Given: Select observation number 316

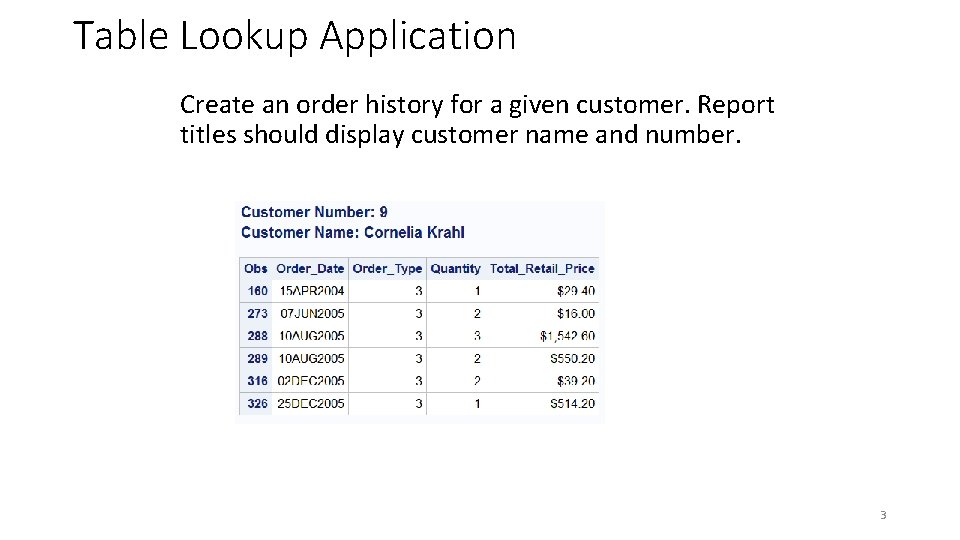Looking at the screenshot, I should (x=257, y=381).
